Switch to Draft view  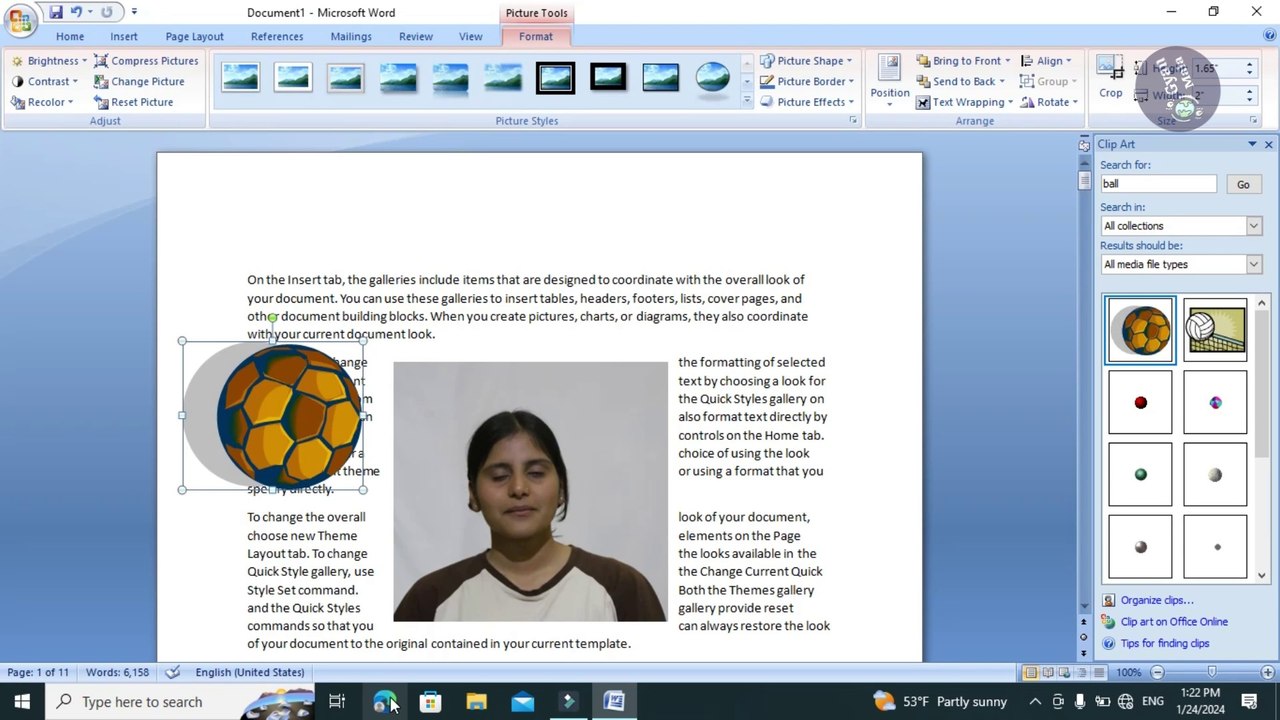(x=1098, y=672)
